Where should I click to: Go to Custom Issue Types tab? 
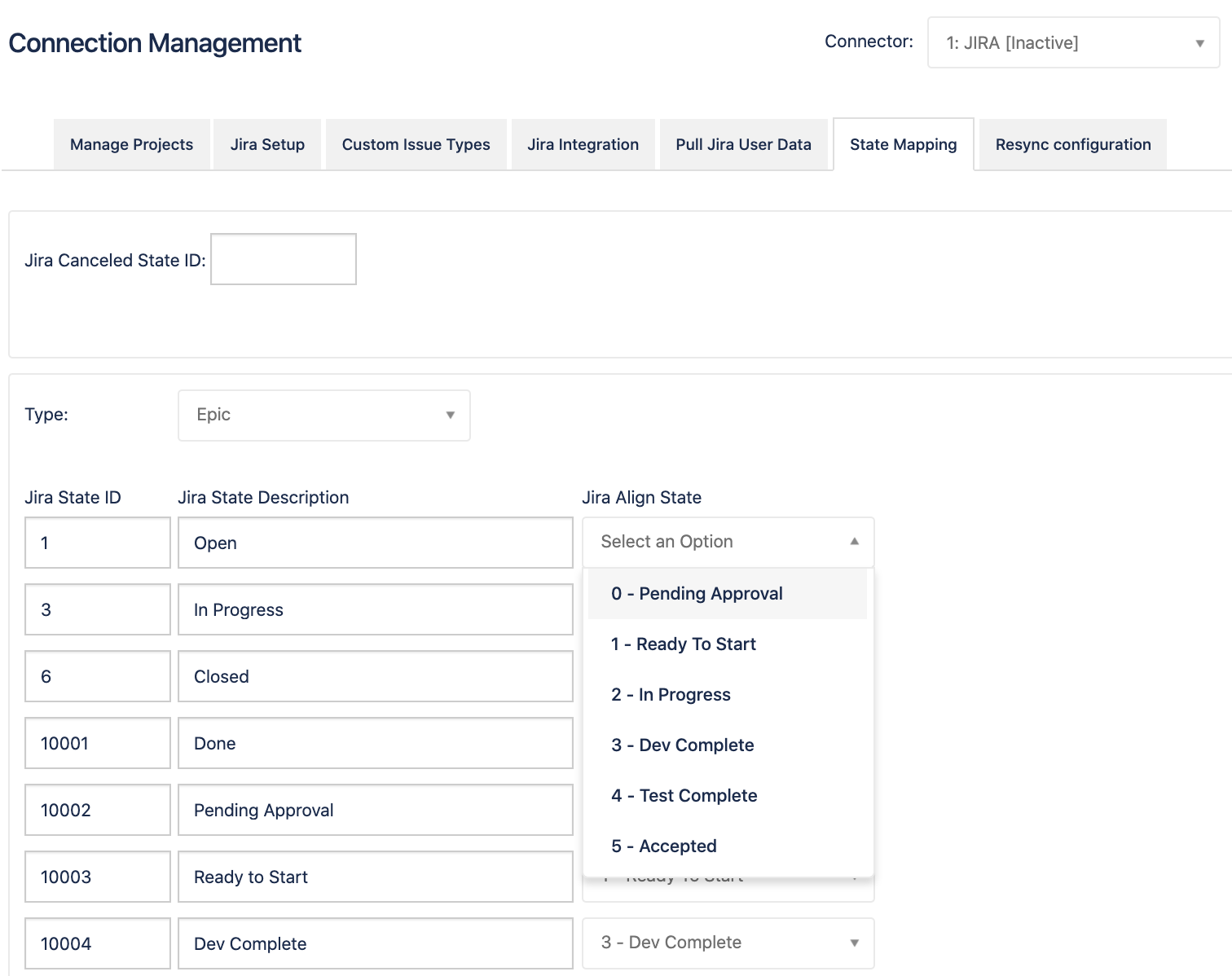[x=416, y=144]
